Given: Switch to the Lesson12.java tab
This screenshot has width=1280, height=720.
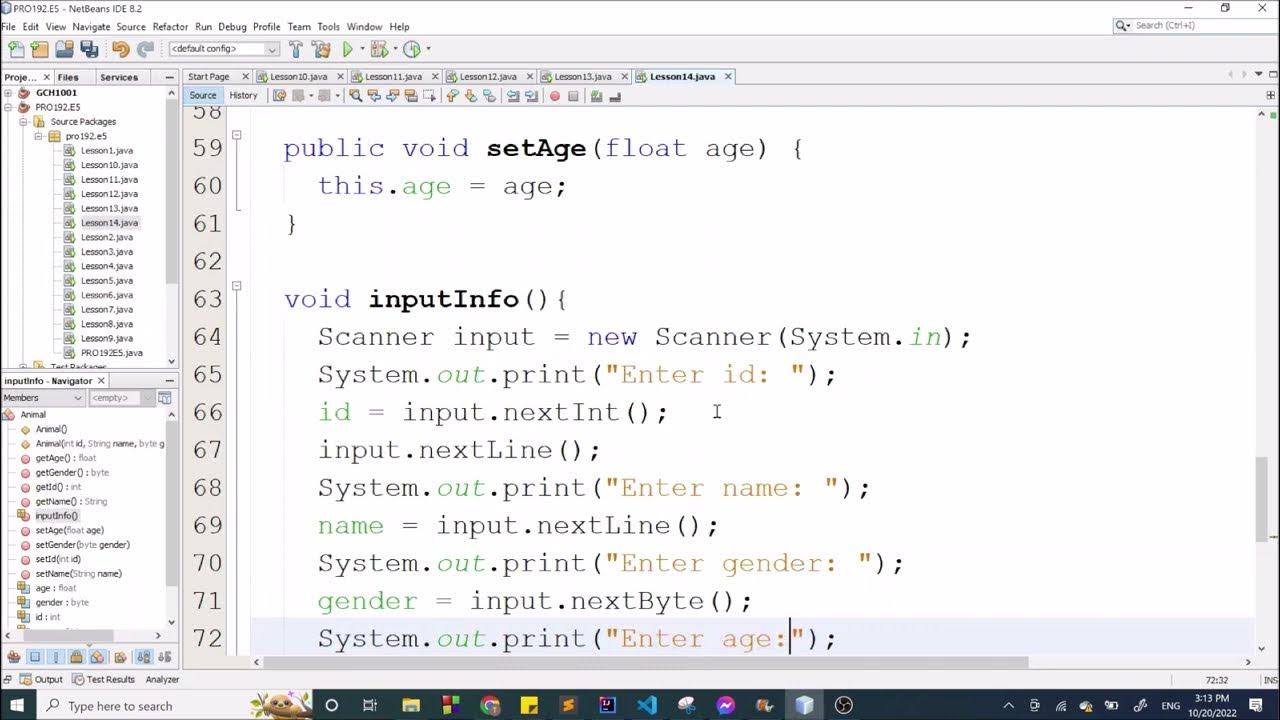Looking at the screenshot, I should click(x=488, y=77).
